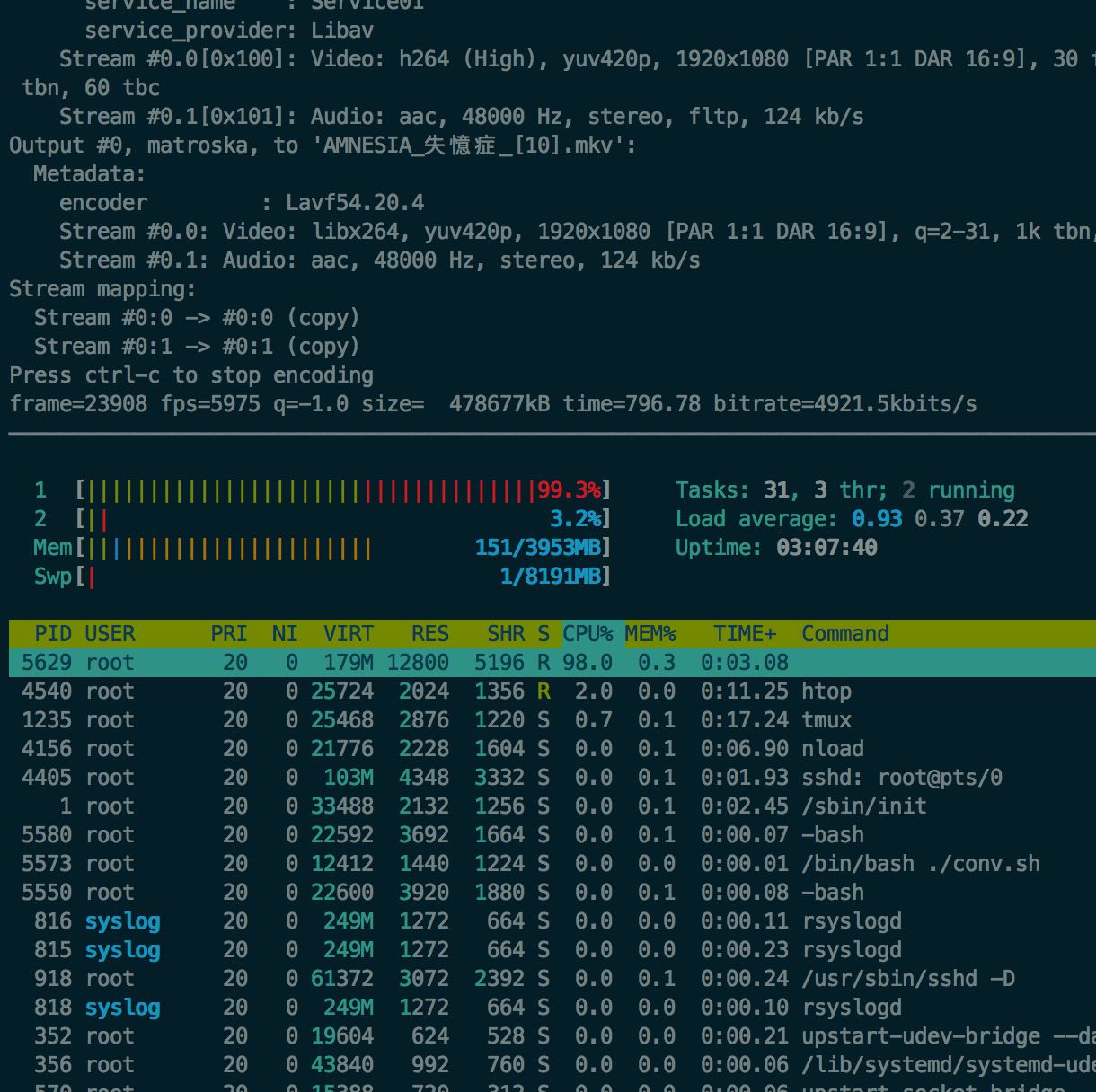The image size is (1096, 1092).
Task: Click the 151/3953MB memory value
Action: (537, 548)
